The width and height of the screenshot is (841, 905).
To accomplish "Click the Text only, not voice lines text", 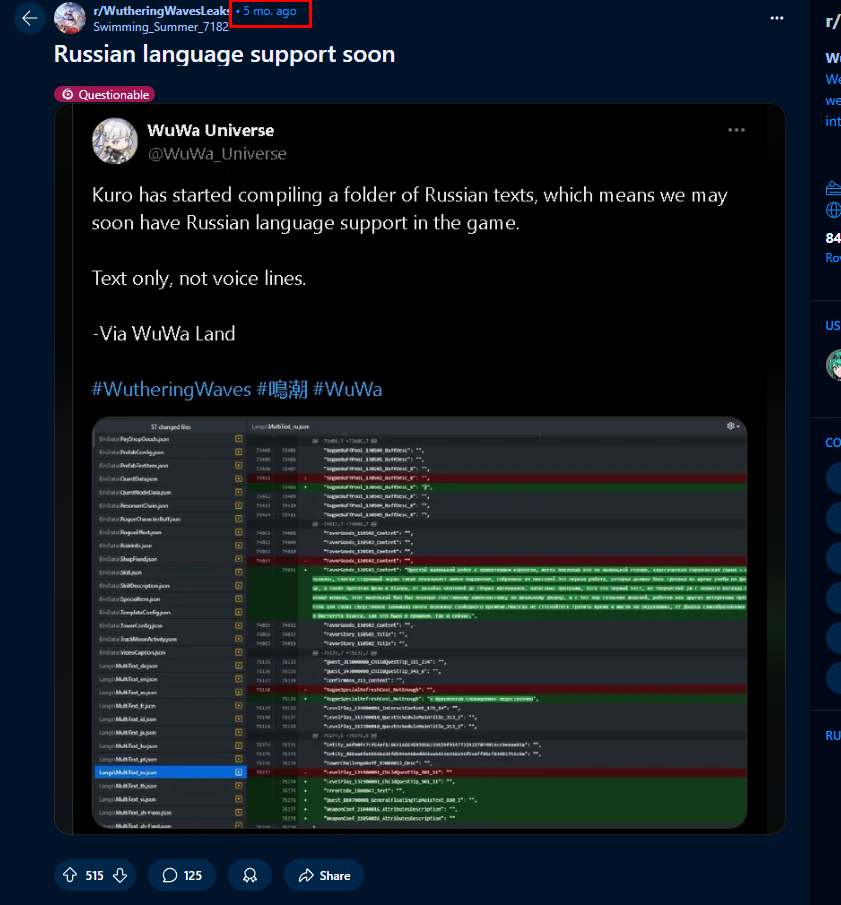I will coord(199,278).
